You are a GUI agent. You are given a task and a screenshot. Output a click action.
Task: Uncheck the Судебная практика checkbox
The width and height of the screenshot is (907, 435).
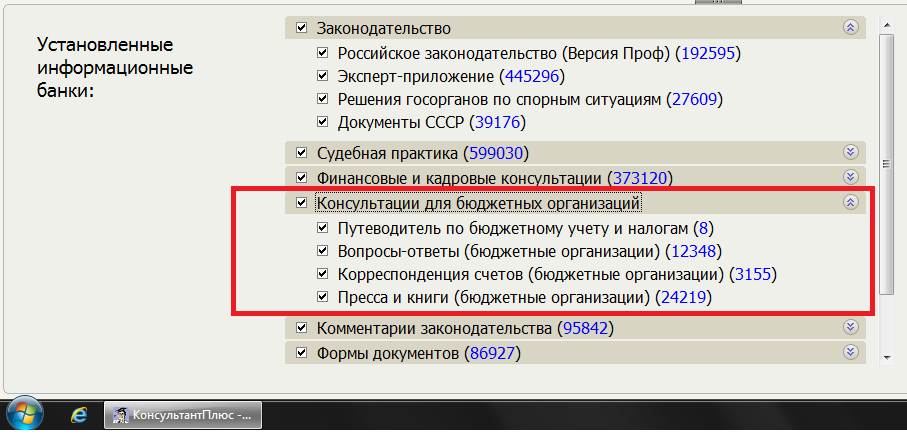point(301,153)
